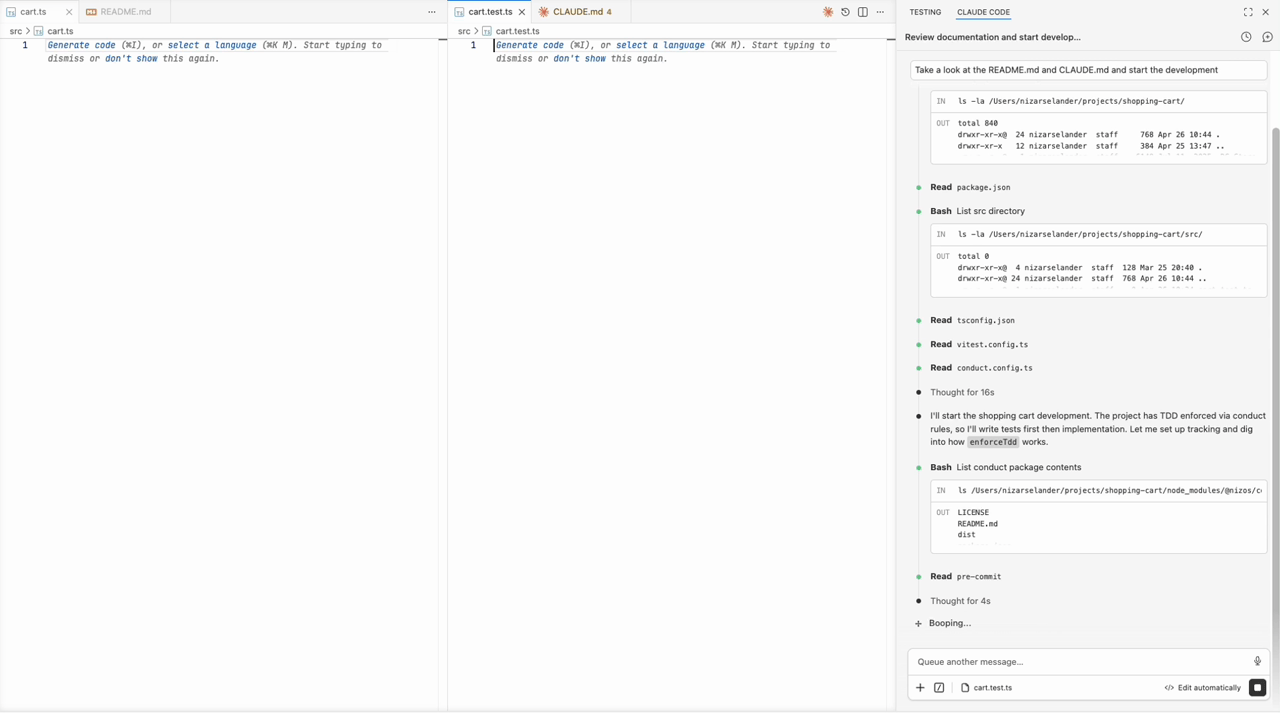The width and height of the screenshot is (1280, 713).
Task: Expand Bash List src directory entry
Action: click(977, 211)
